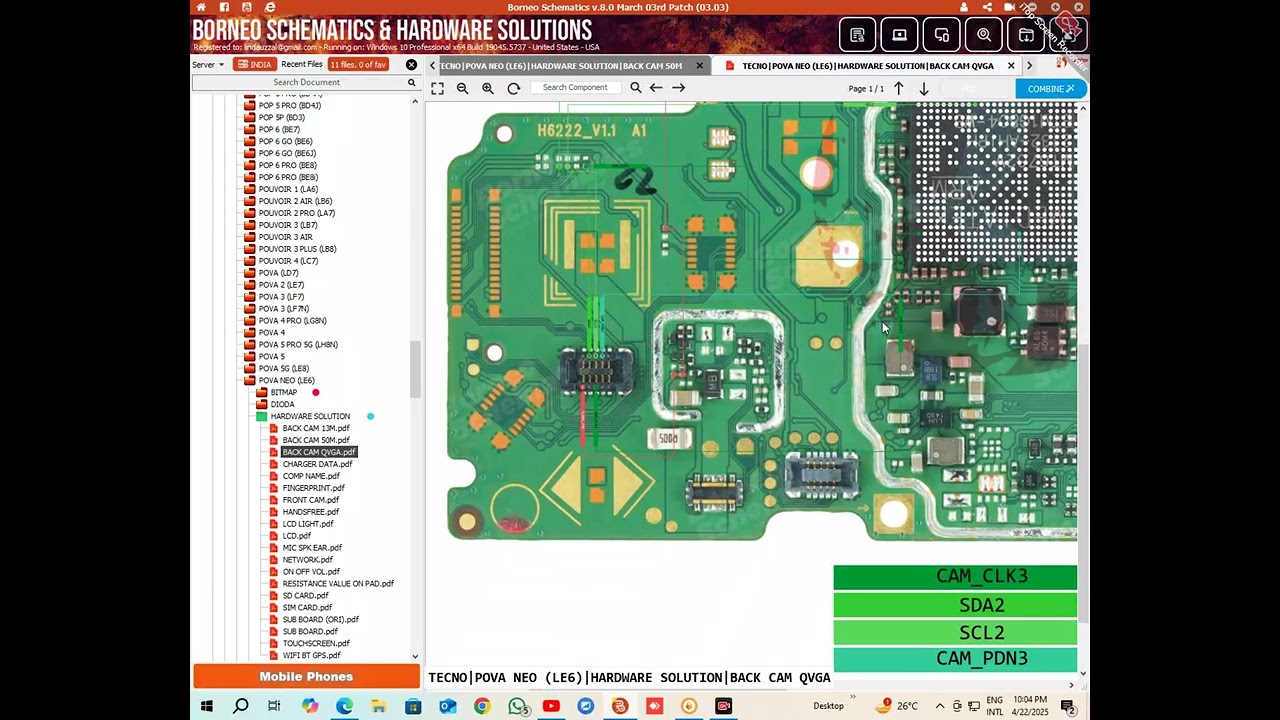Viewport: 1280px width, 720px height.
Task: Open RESISTANCE VALUE ON PAD.pdf
Action: click(x=338, y=583)
